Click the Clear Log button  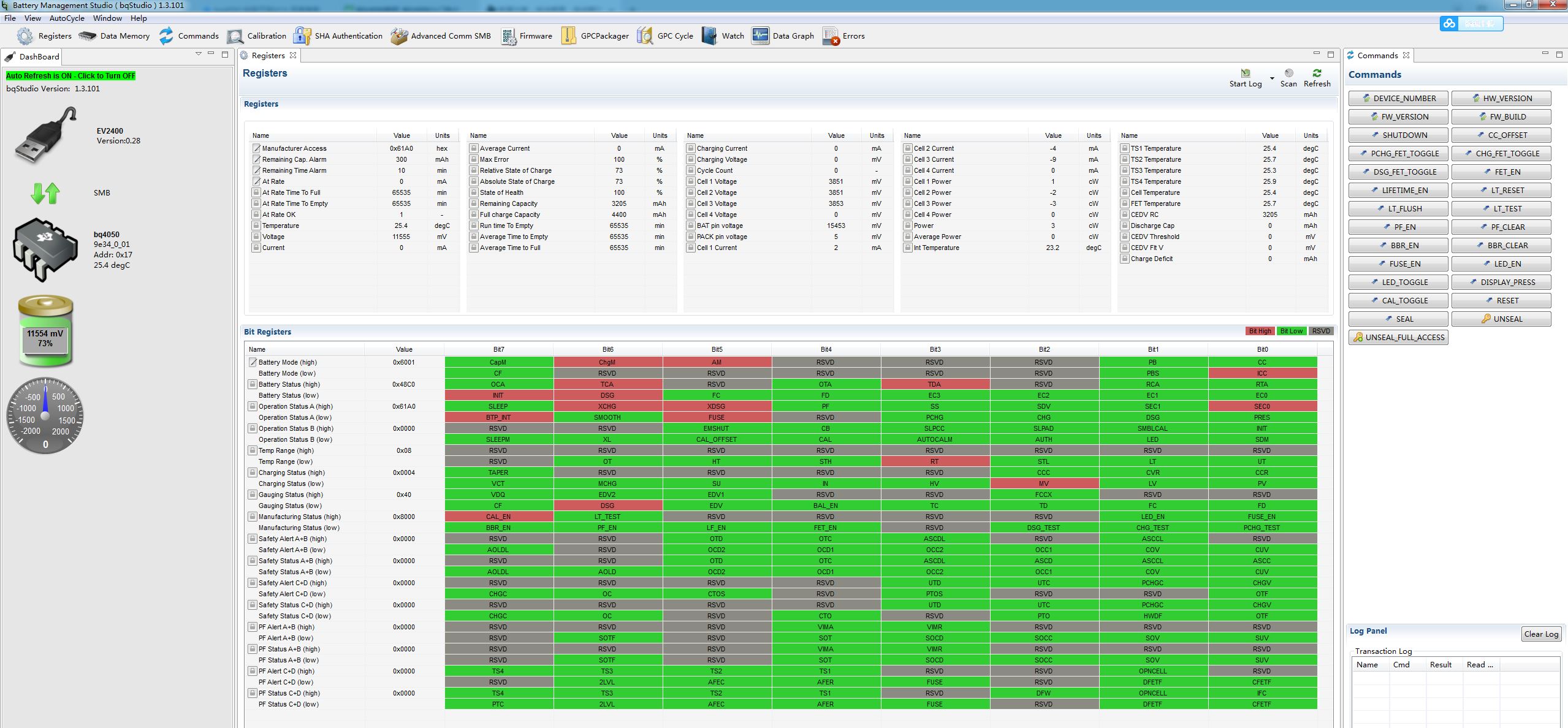[1540, 634]
